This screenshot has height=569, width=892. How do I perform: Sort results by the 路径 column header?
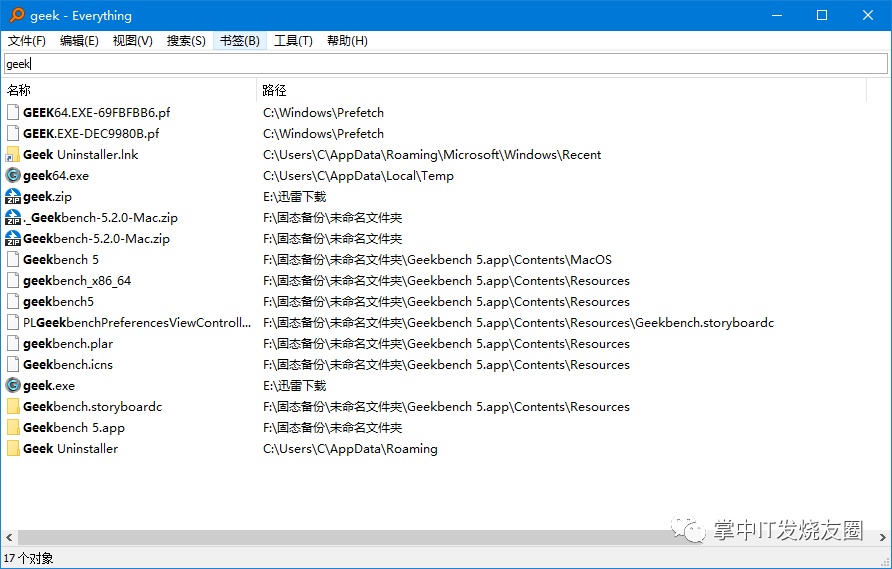click(561, 90)
